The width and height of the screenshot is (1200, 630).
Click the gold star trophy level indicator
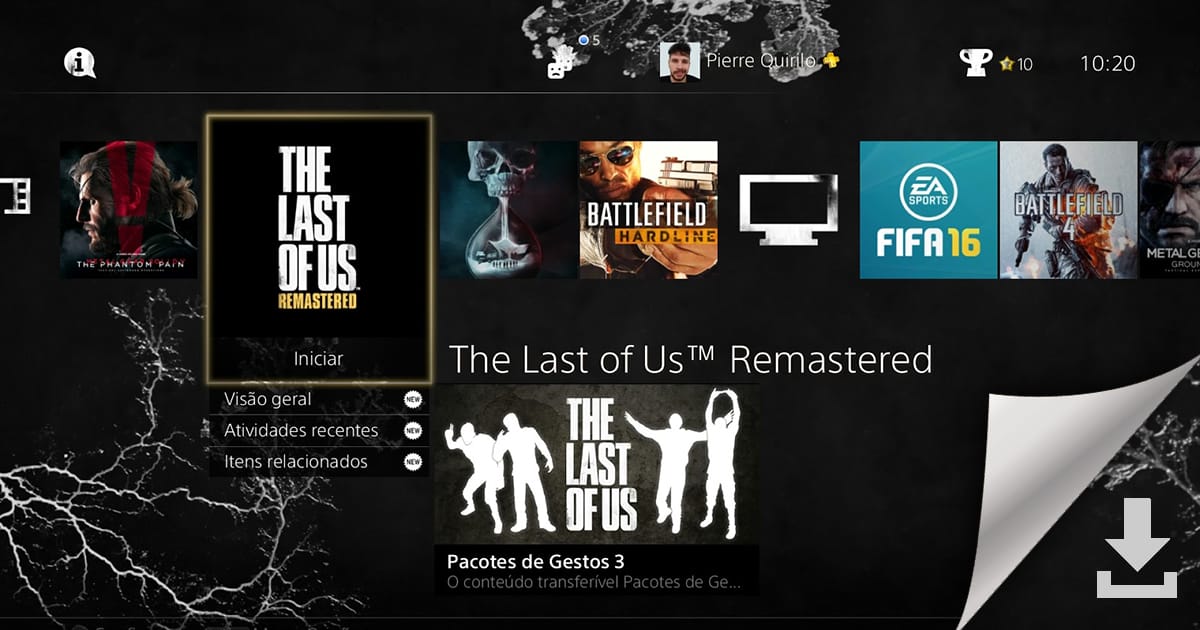click(x=1007, y=64)
